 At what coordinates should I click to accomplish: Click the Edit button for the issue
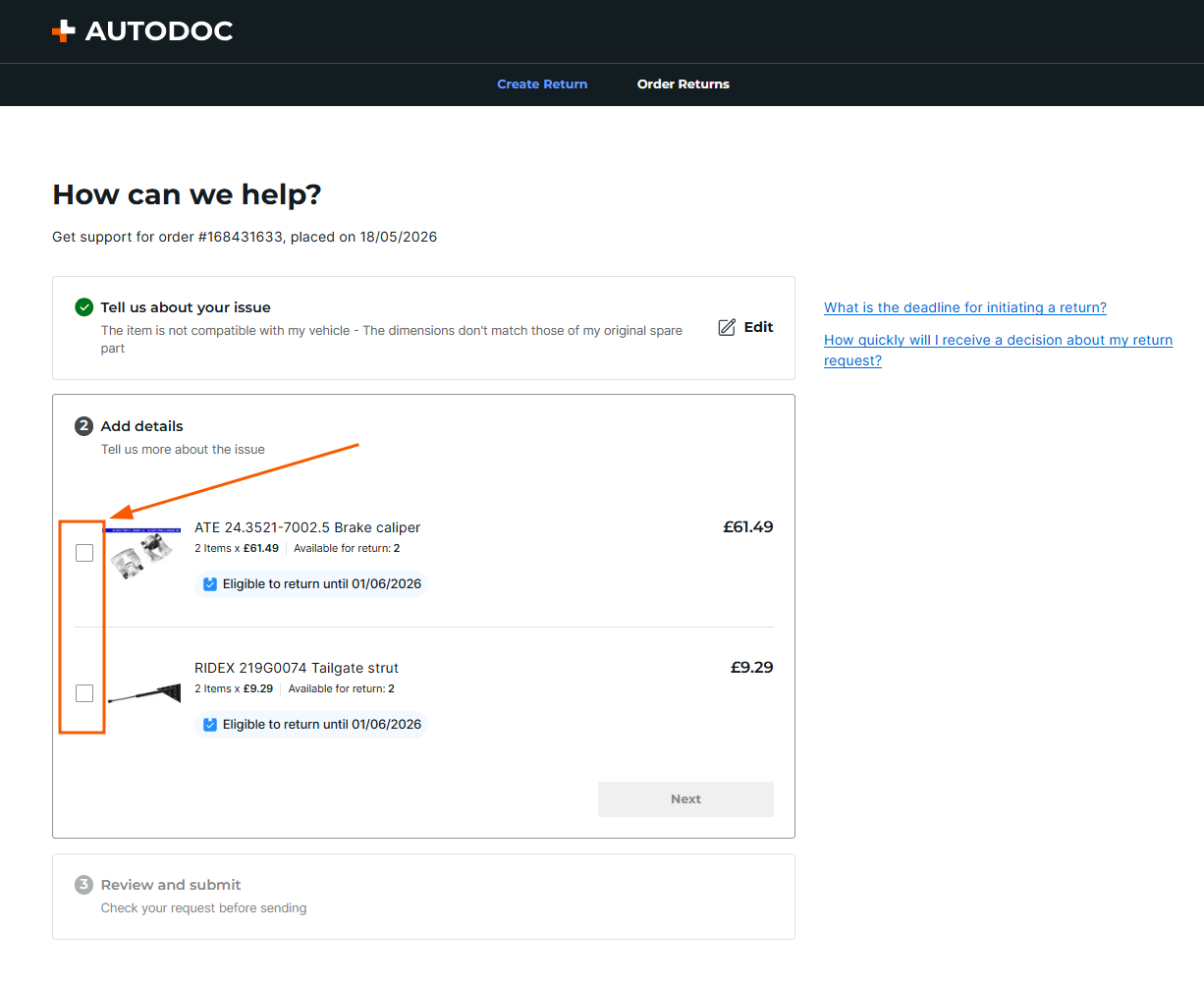[745, 327]
